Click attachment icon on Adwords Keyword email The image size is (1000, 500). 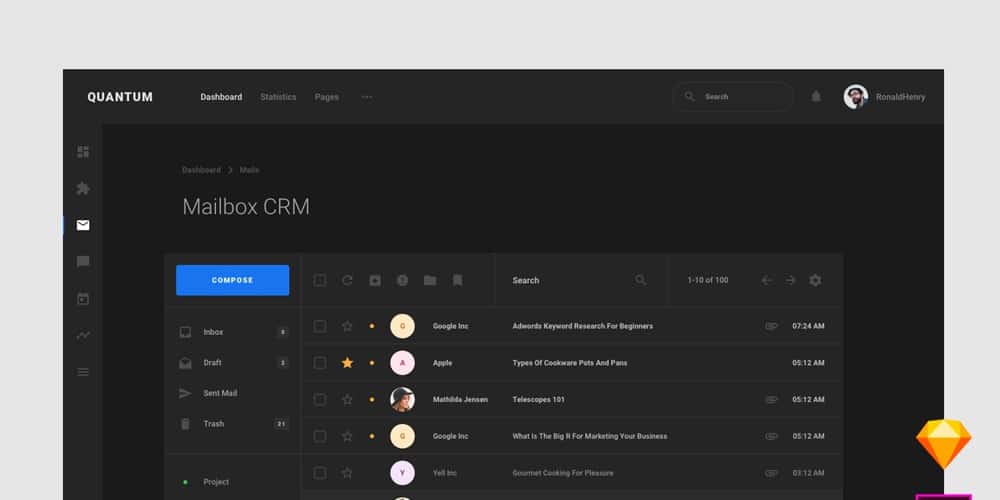pyautogui.click(x=772, y=326)
